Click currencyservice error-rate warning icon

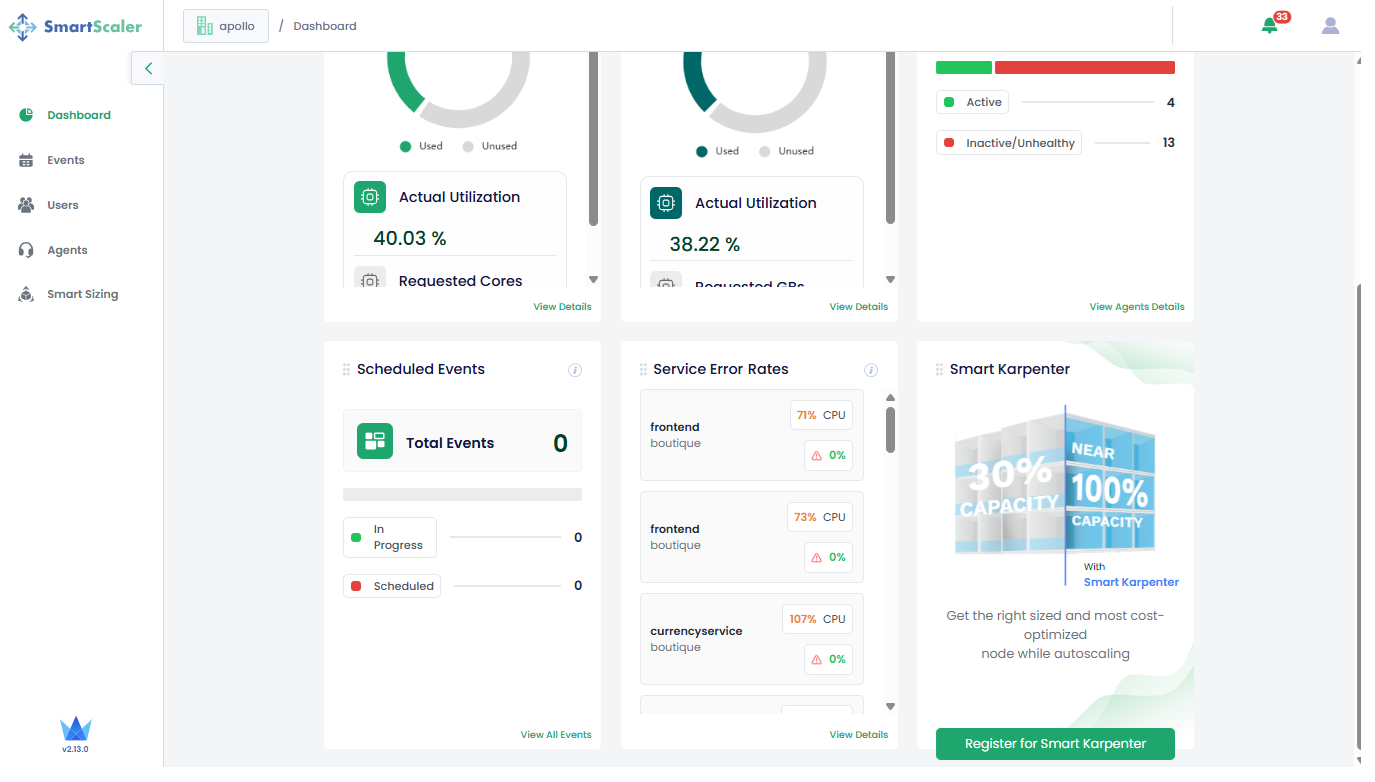(x=816, y=659)
